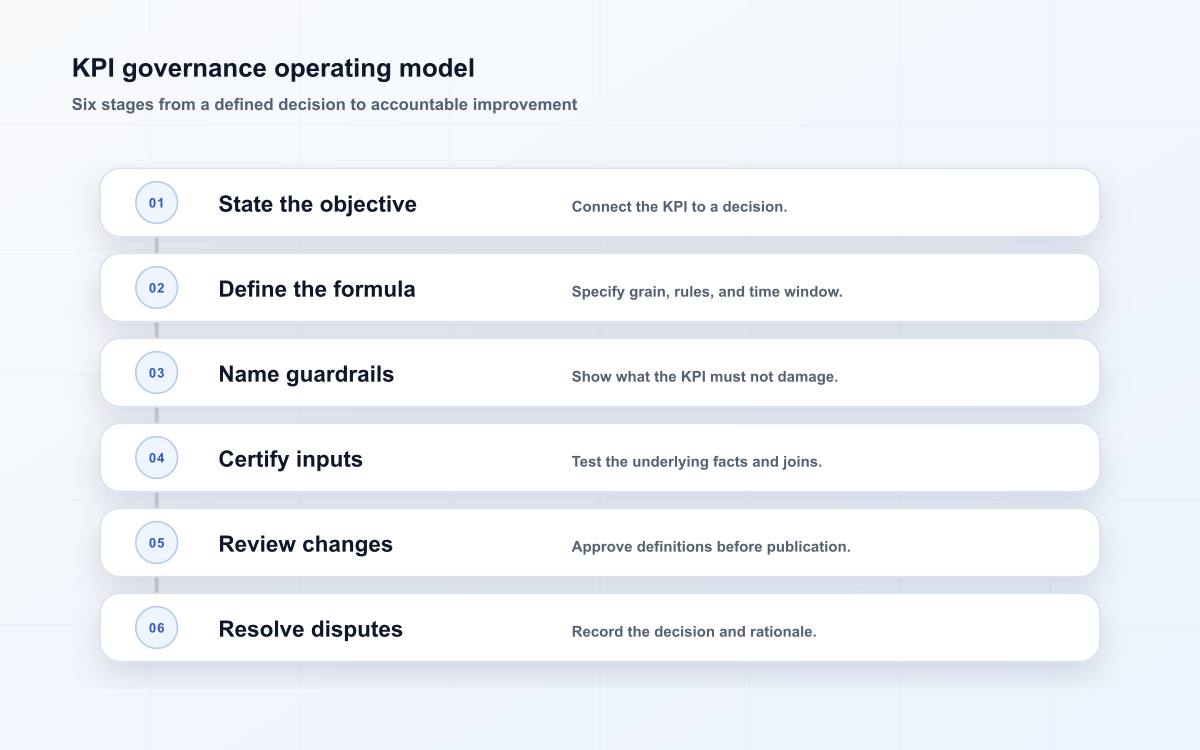
Task: Click 'Show what the KPI must not damage'
Action: point(704,377)
